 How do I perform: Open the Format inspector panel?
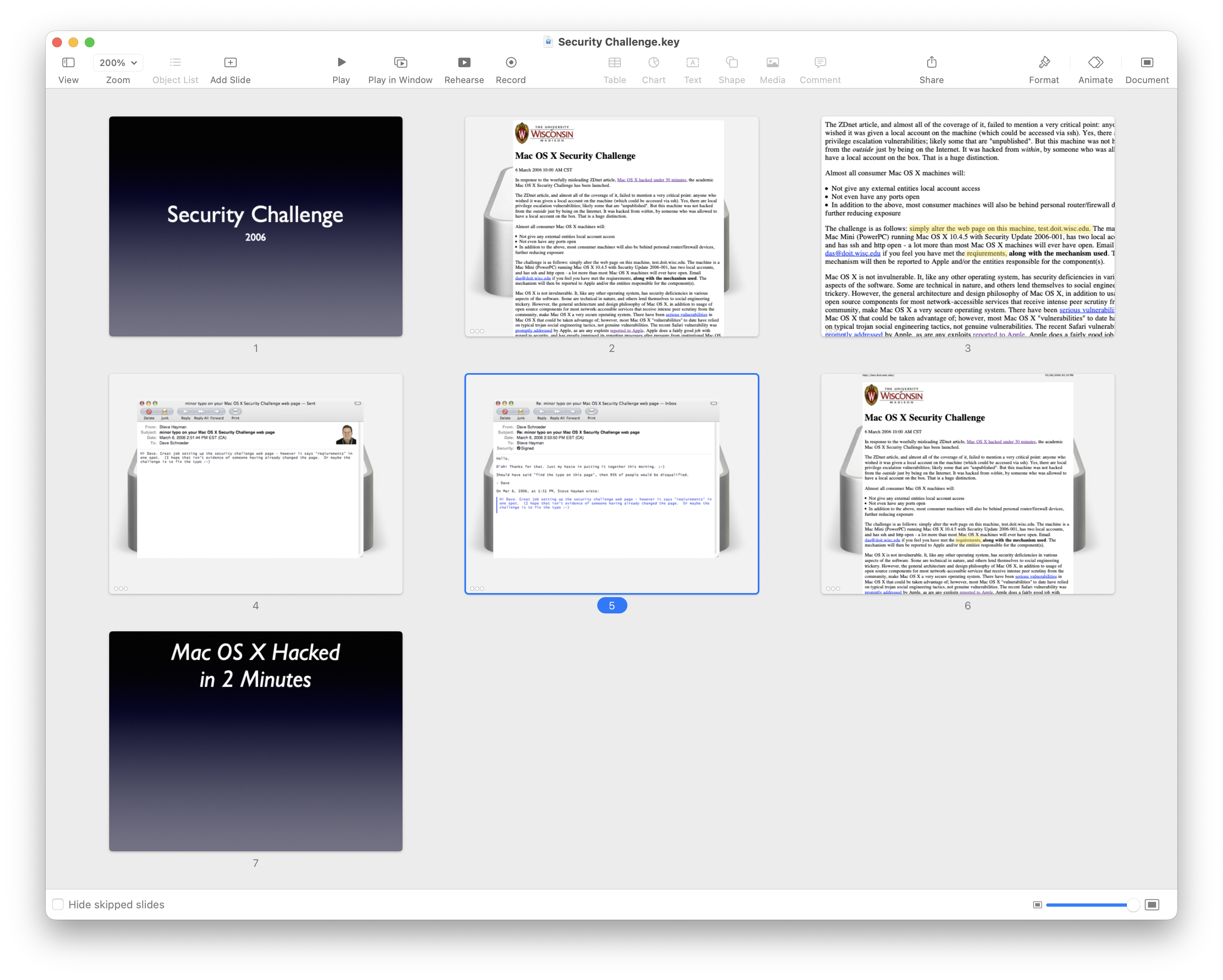coord(1044,68)
